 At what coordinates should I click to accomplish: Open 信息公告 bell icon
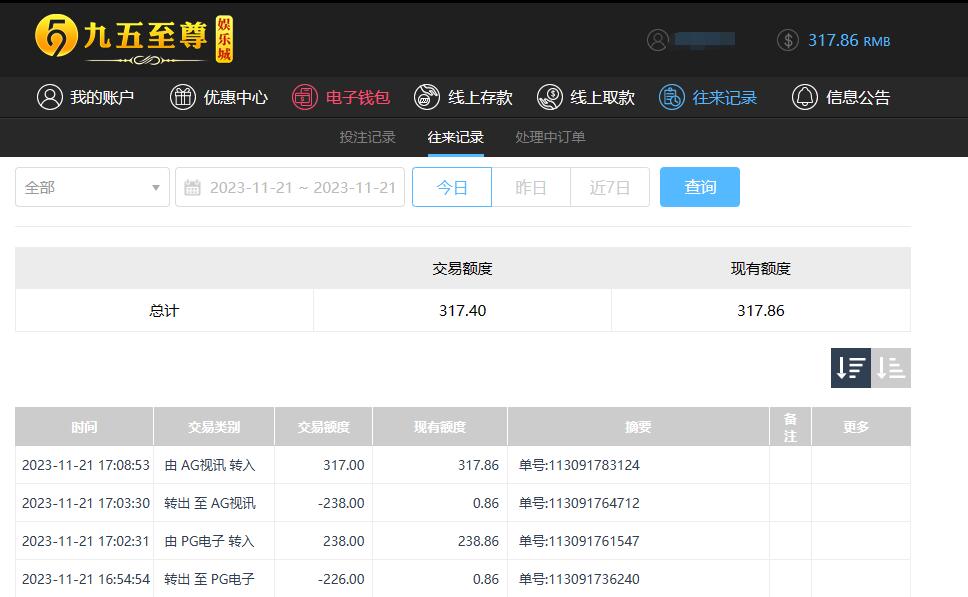coord(804,97)
